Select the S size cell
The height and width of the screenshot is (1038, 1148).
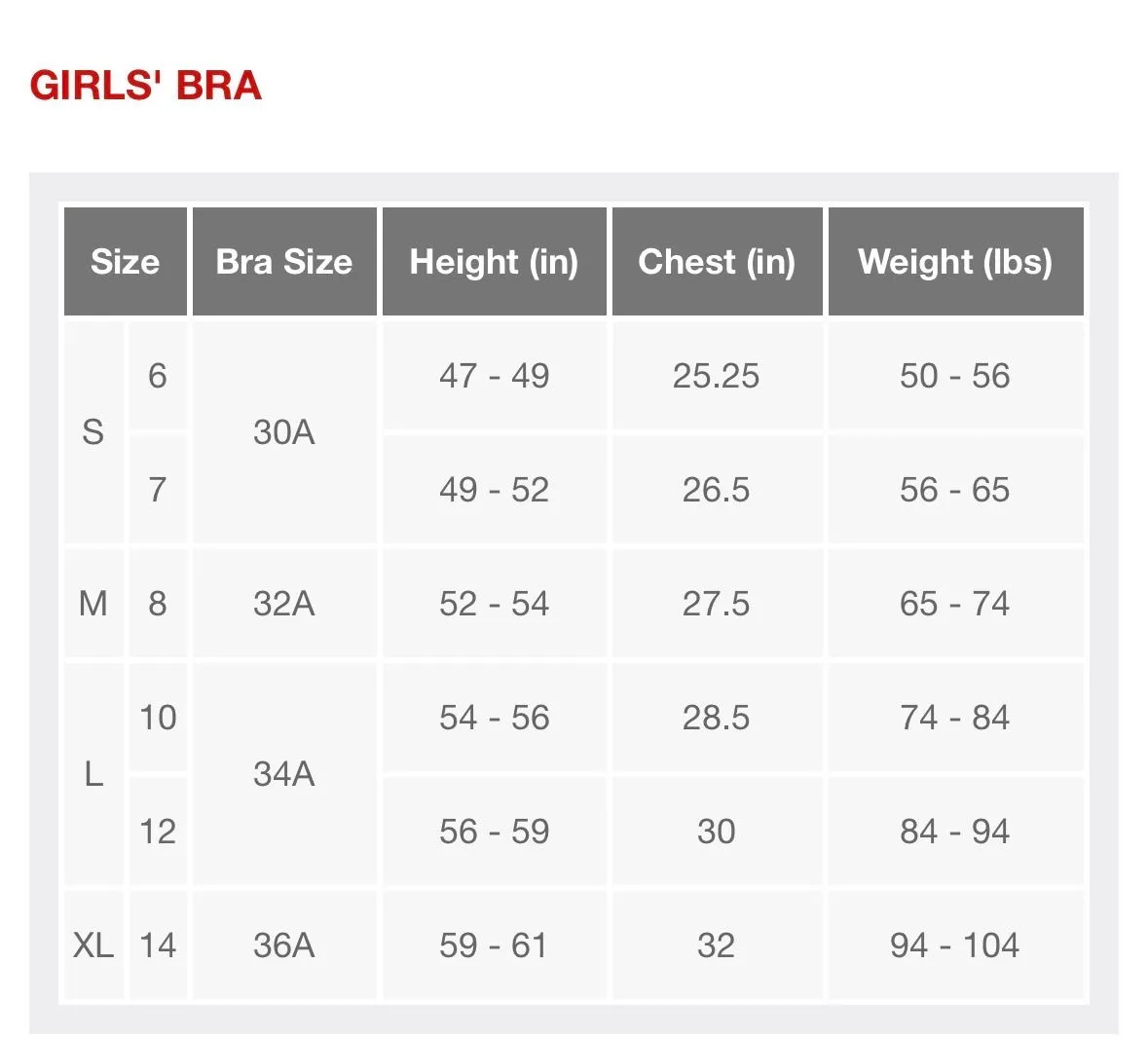click(93, 432)
